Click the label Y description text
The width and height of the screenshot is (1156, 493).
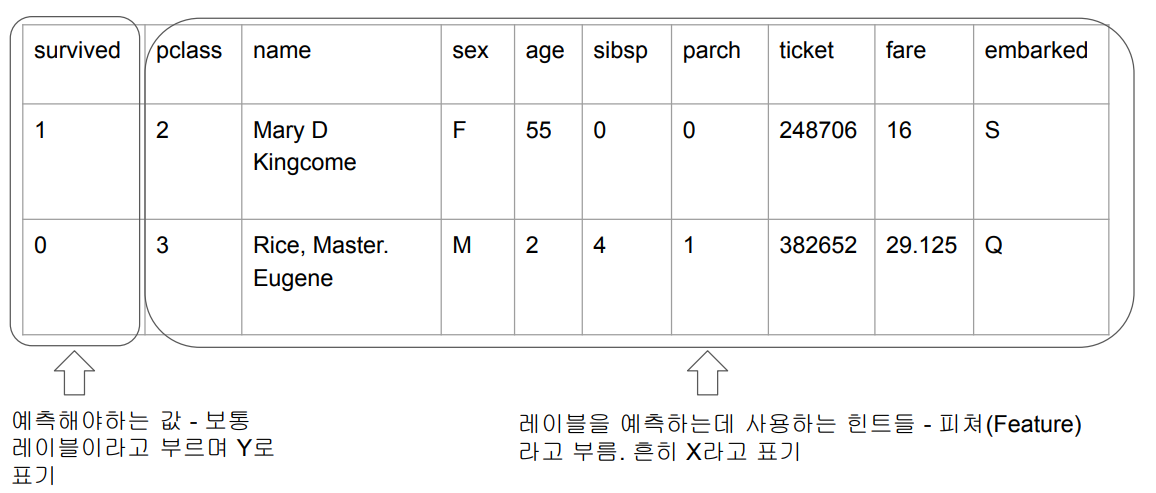pyautogui.click(x=142, y=447)
